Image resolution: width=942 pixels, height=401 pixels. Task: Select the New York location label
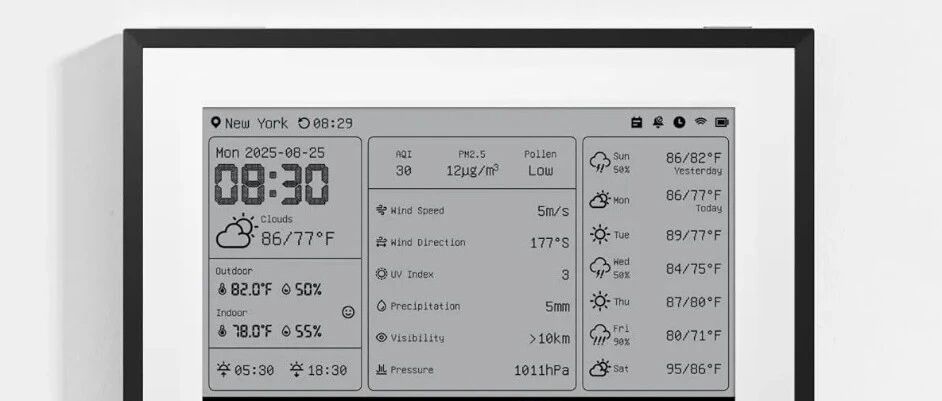(256, 123)
